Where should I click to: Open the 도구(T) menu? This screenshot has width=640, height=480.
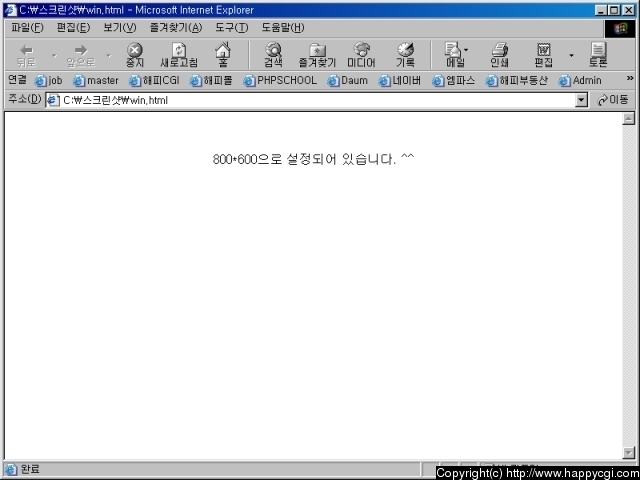[231, 28]
